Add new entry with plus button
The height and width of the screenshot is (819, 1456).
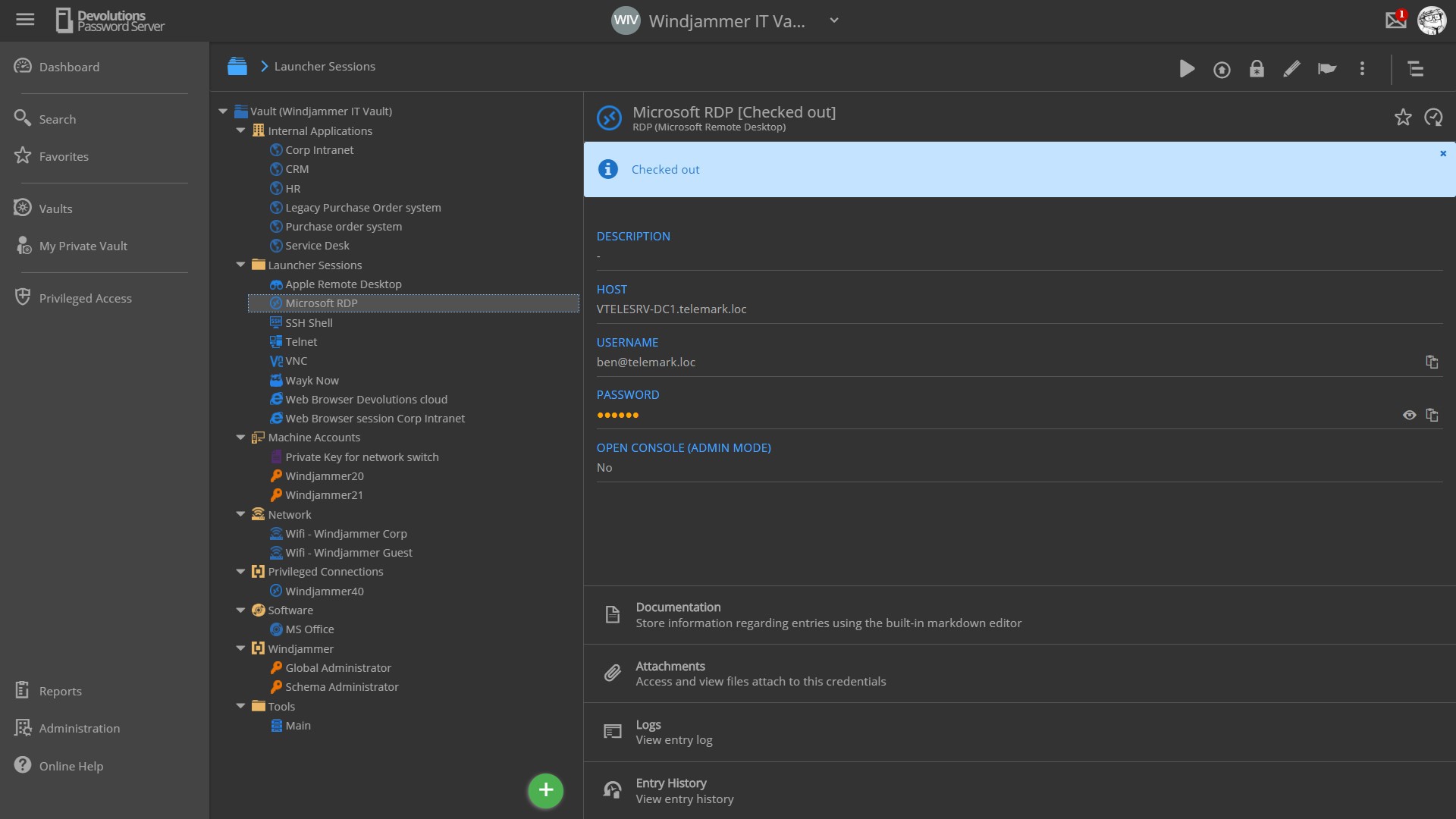(546, 790)
